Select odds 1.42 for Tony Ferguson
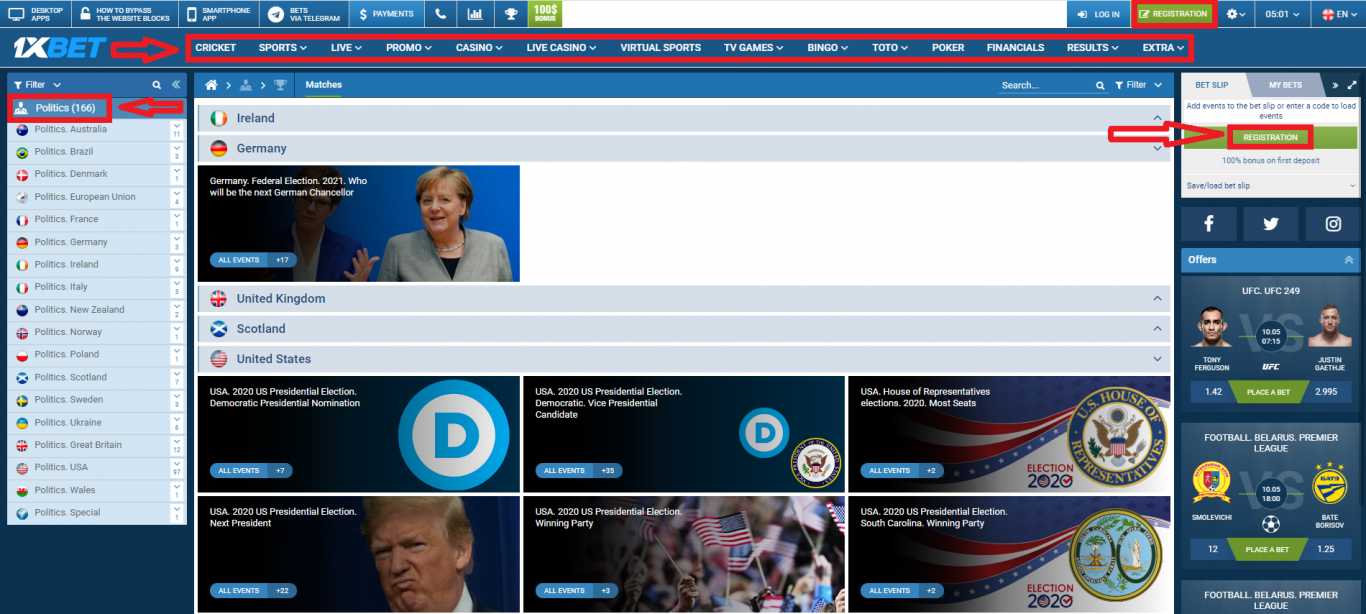The height and width of the screenshot is (614, 1366). pos(1213,392)
